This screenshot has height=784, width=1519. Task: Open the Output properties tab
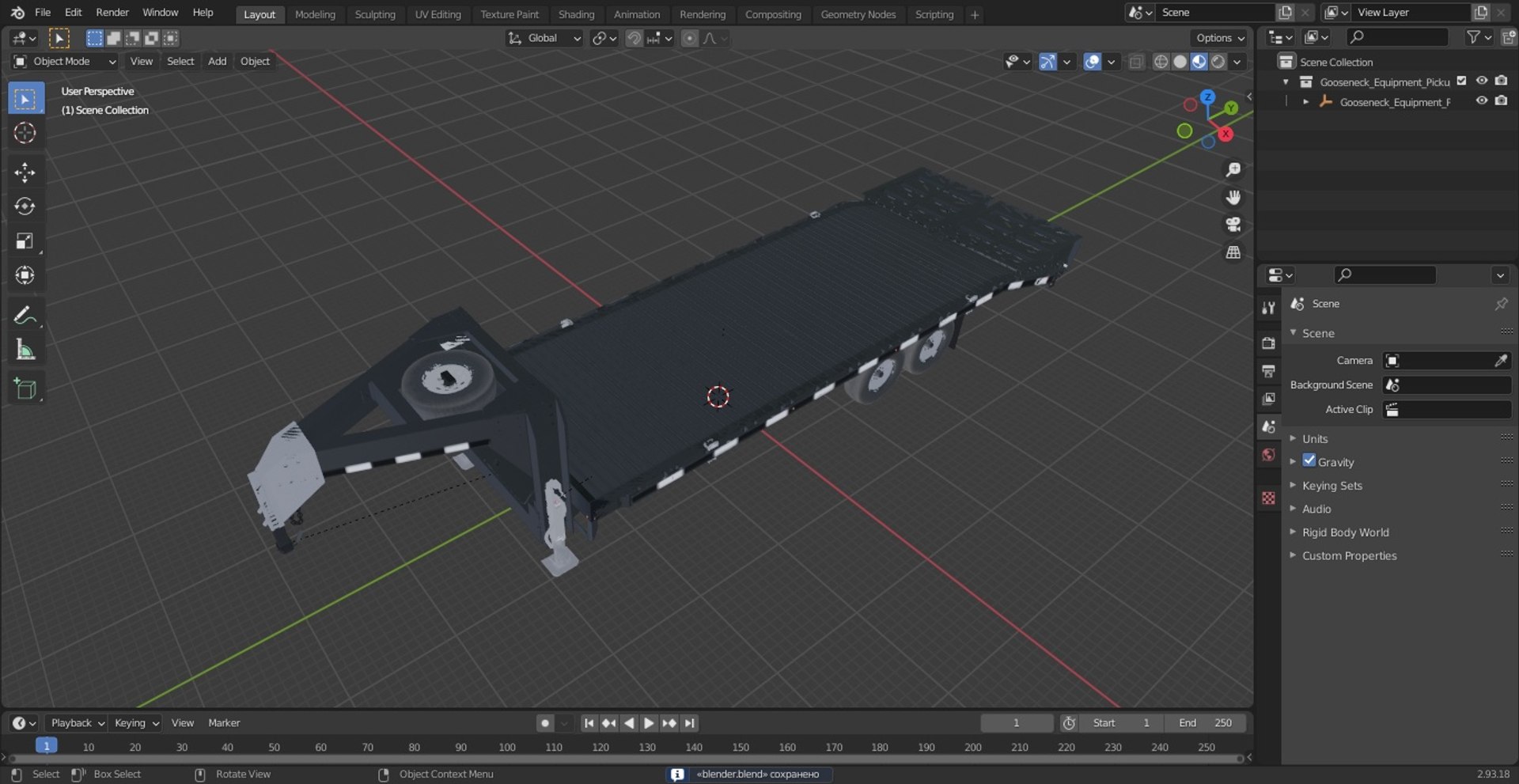pos(1269,371)
